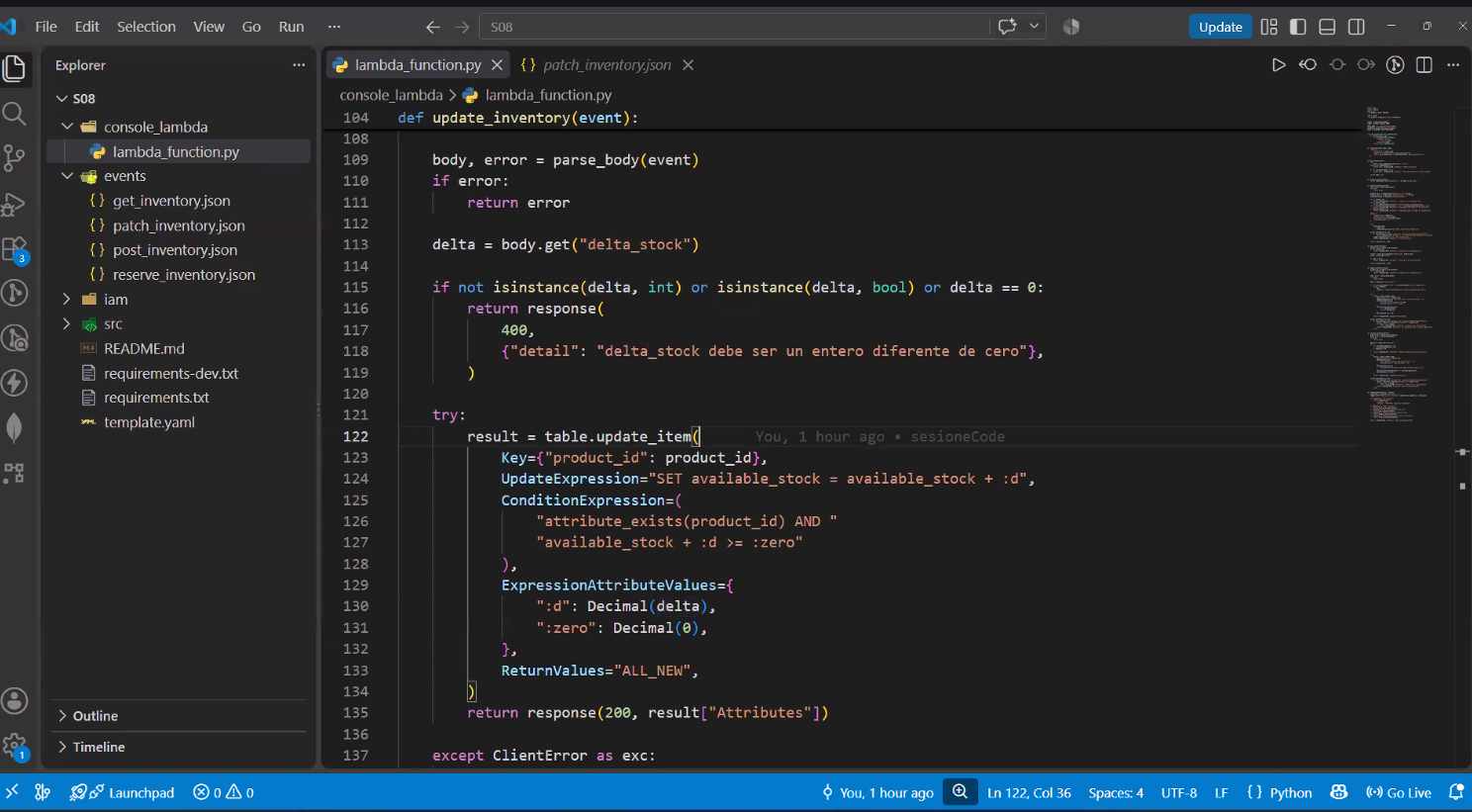Viewport: 1472px width, 812px height.
Task: Open the remote window indicator
Action: [12, 792]
